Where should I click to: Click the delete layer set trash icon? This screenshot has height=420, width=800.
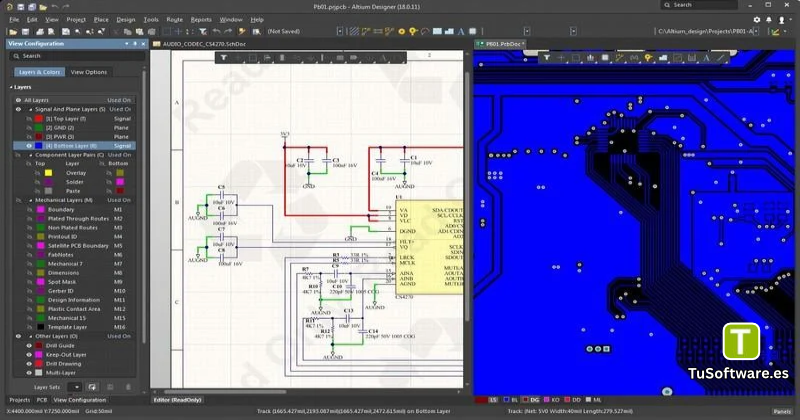pyautogui.click(x=128, y=387)
